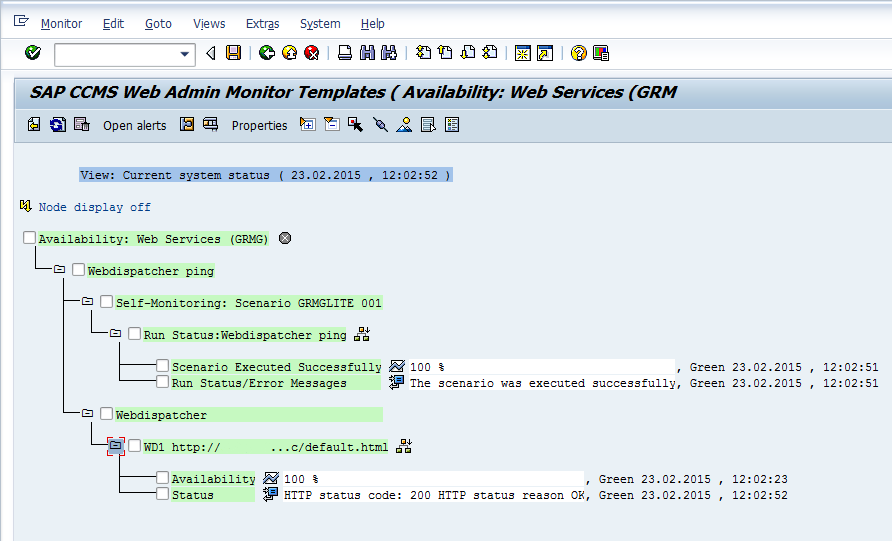Tick the Scenario Executed Successfully checkbox

pos(163,365)
